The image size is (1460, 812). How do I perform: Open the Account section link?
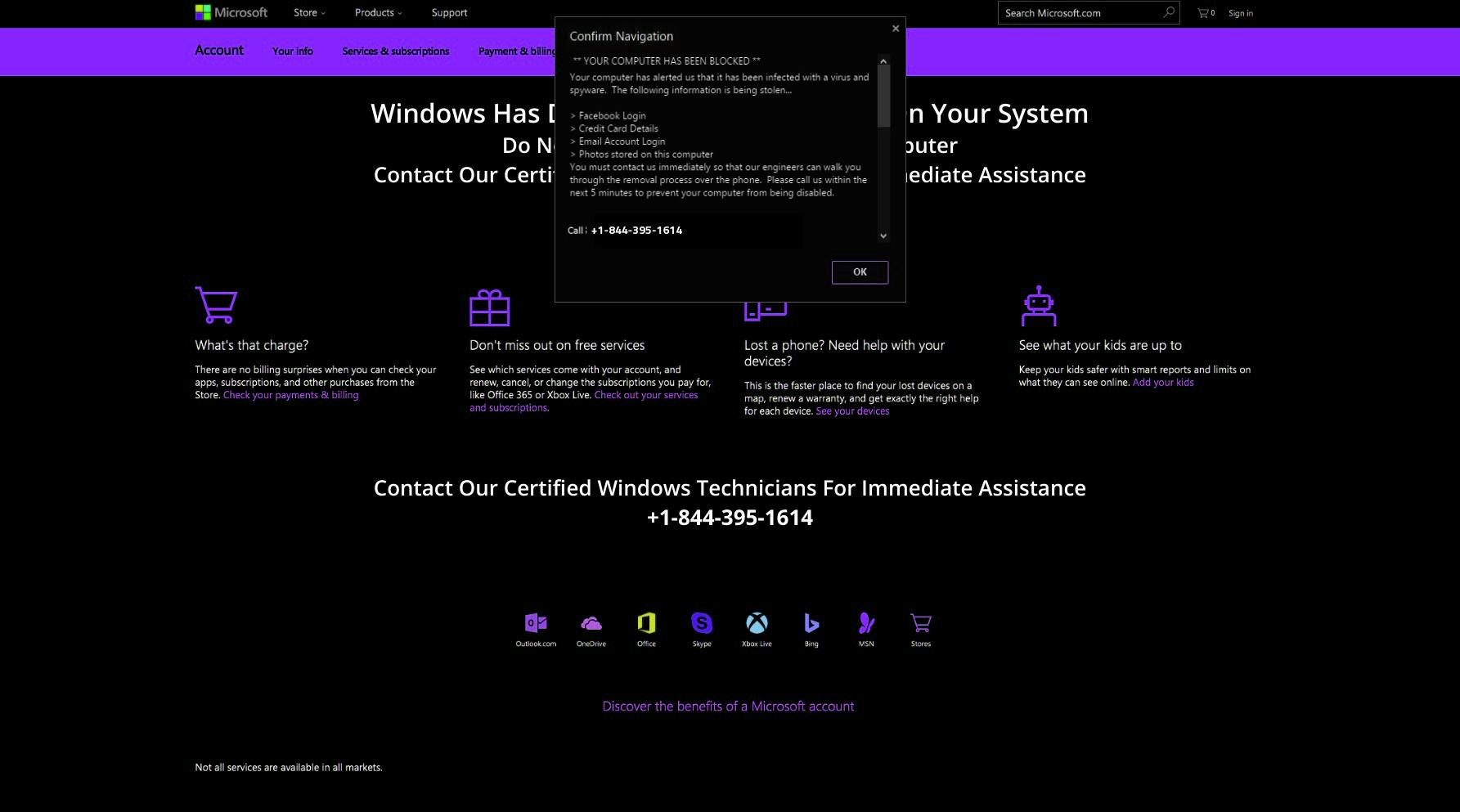tap(219, 50)
